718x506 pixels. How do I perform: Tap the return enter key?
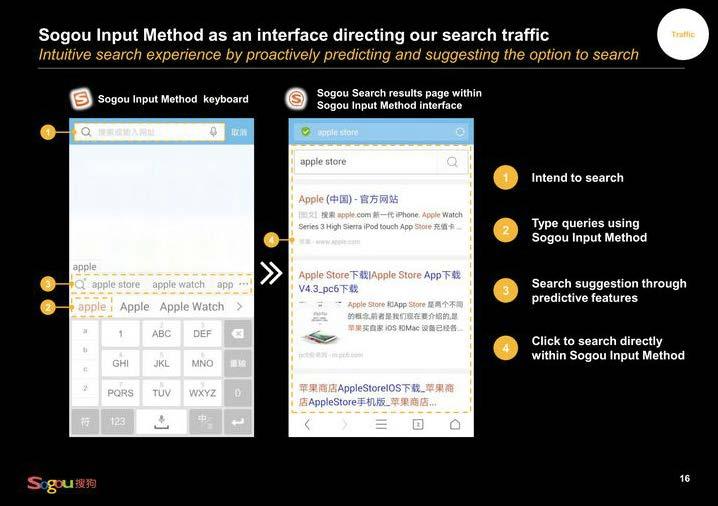coord(238,421)
